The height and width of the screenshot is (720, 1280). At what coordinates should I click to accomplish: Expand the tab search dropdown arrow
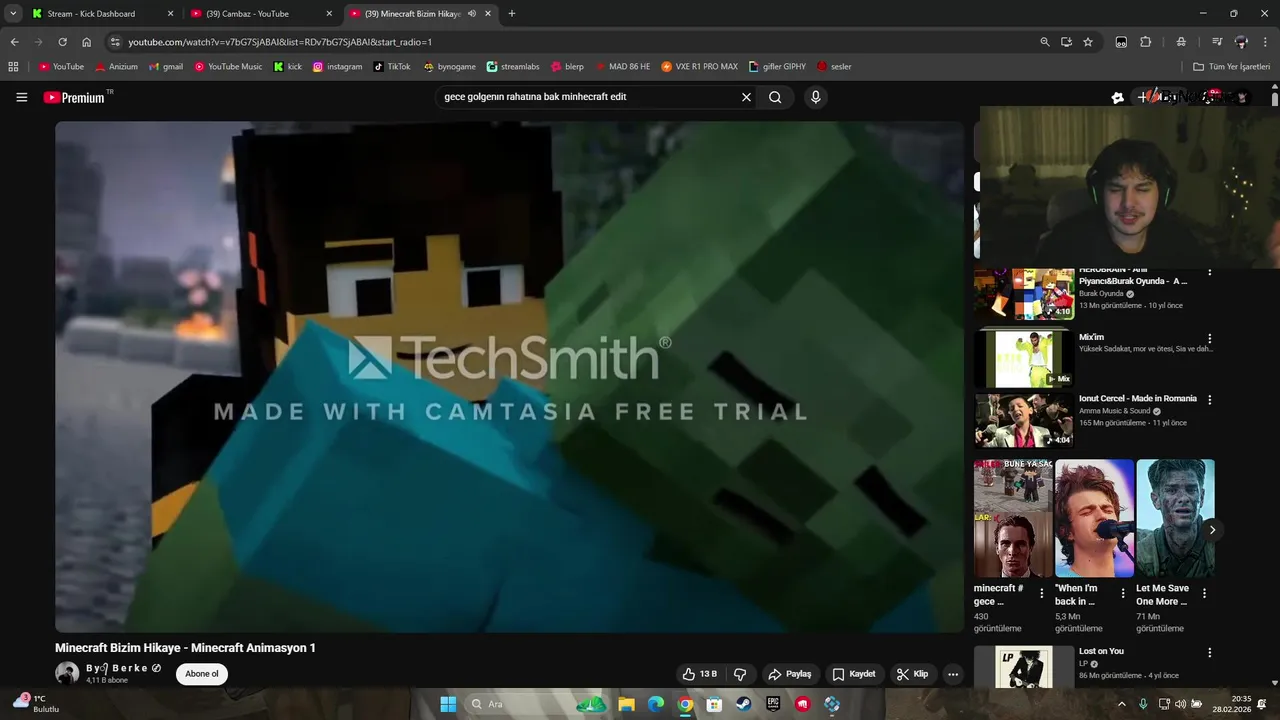[x=13, y=14]
